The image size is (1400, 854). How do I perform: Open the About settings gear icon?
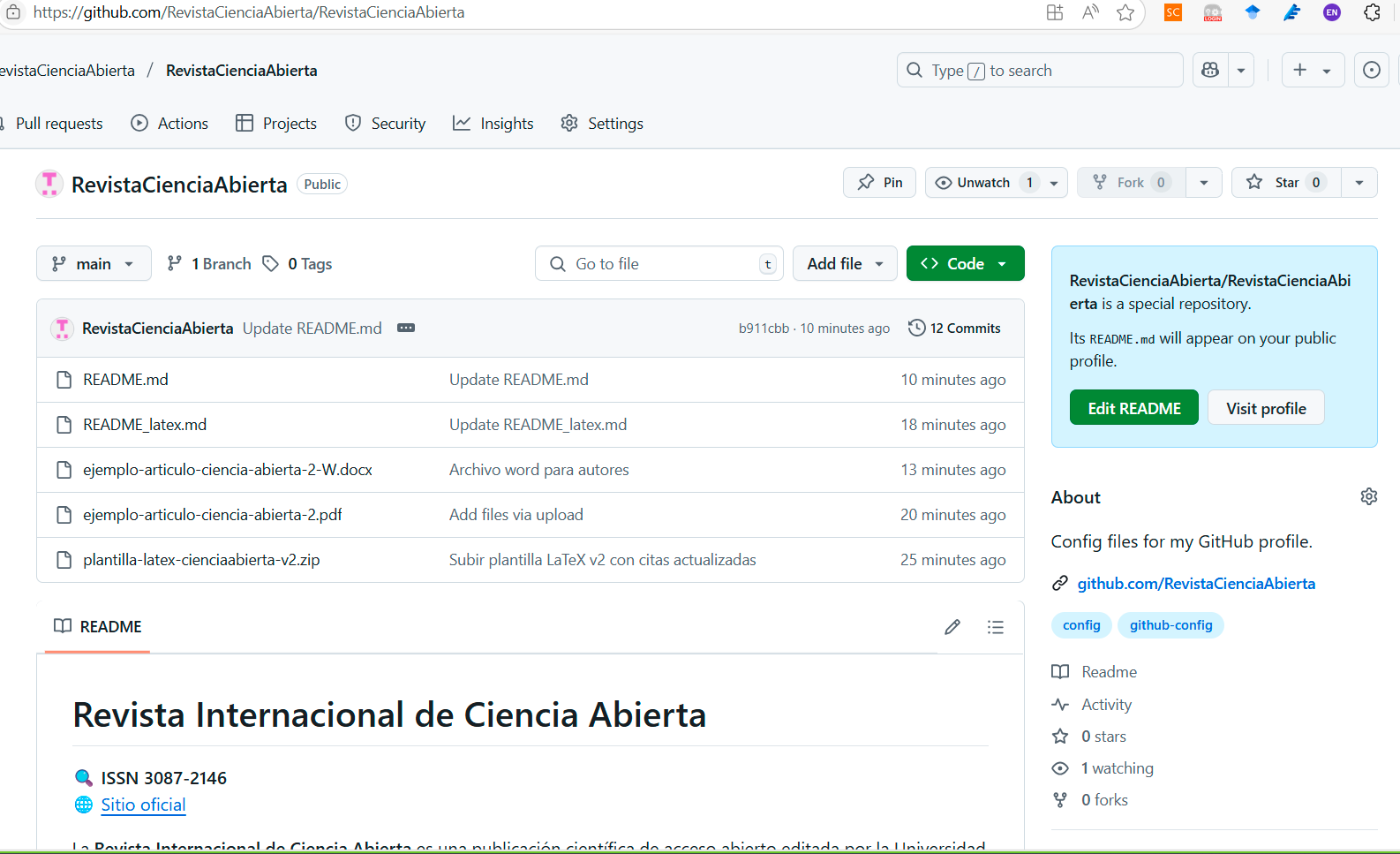(x=1369, y=496)
